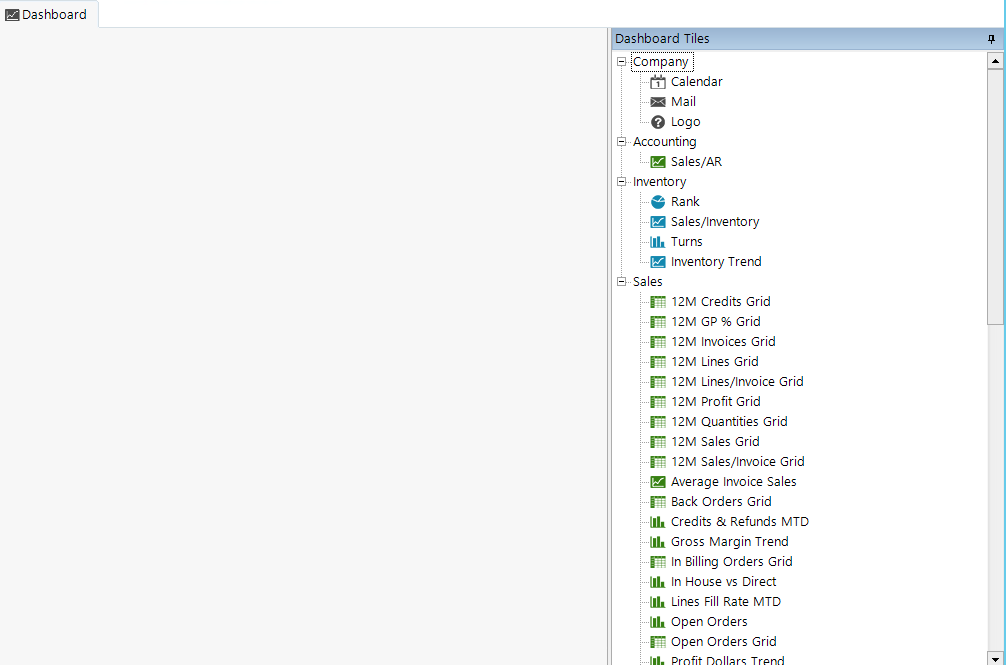Click the Sales/AR chart icon
Image resolution: width=1006 pixels, height=665 pixels.
click(657, 162)
